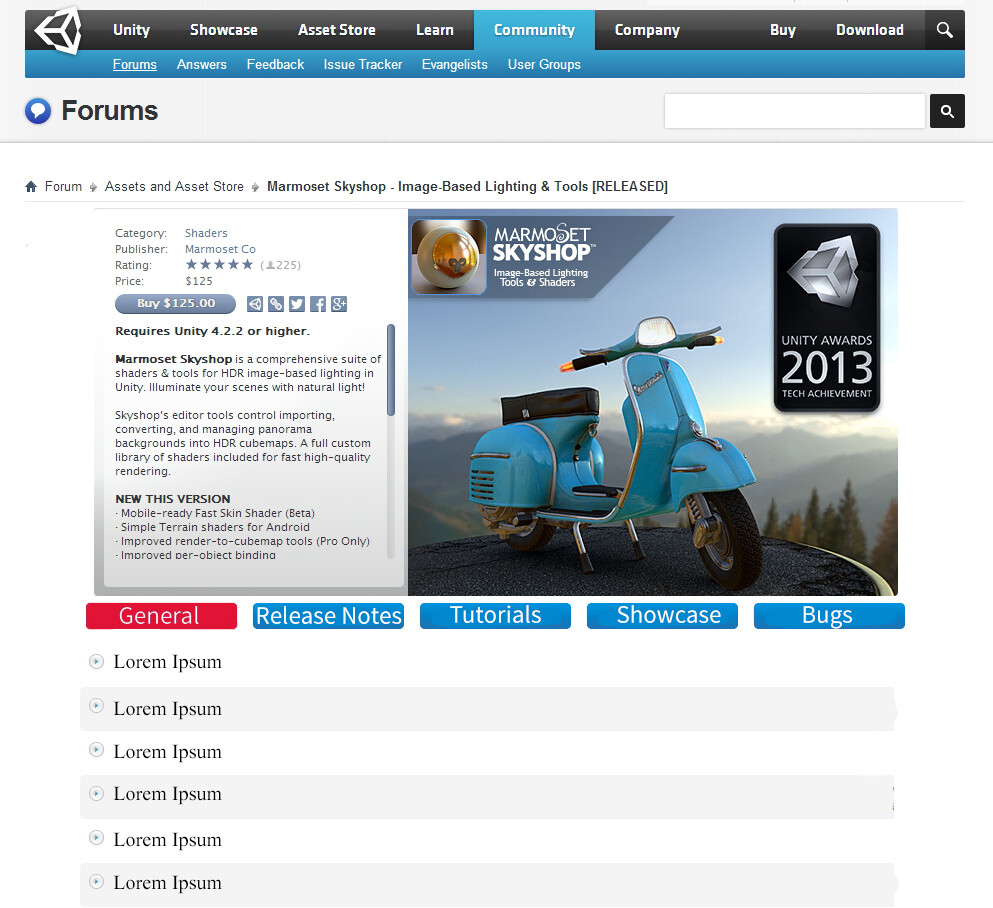Share on Google Plus icon

click(x=339, y=304)
